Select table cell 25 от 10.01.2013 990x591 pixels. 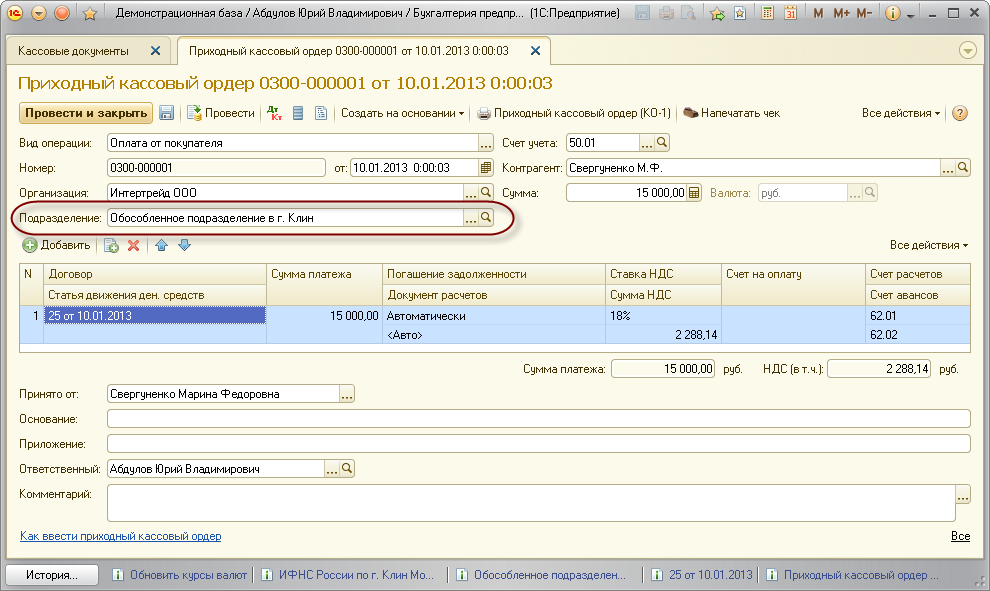(155, 316)
